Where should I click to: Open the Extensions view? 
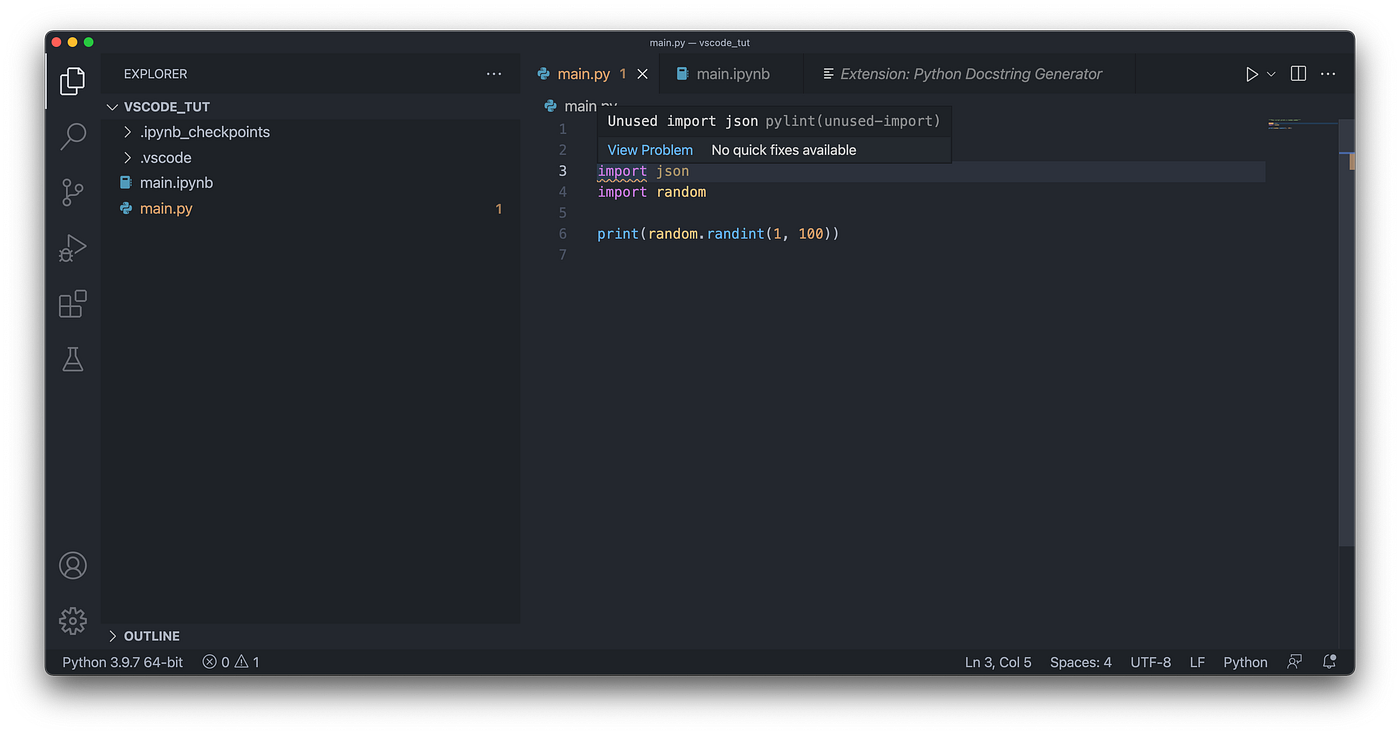[72, 304]
